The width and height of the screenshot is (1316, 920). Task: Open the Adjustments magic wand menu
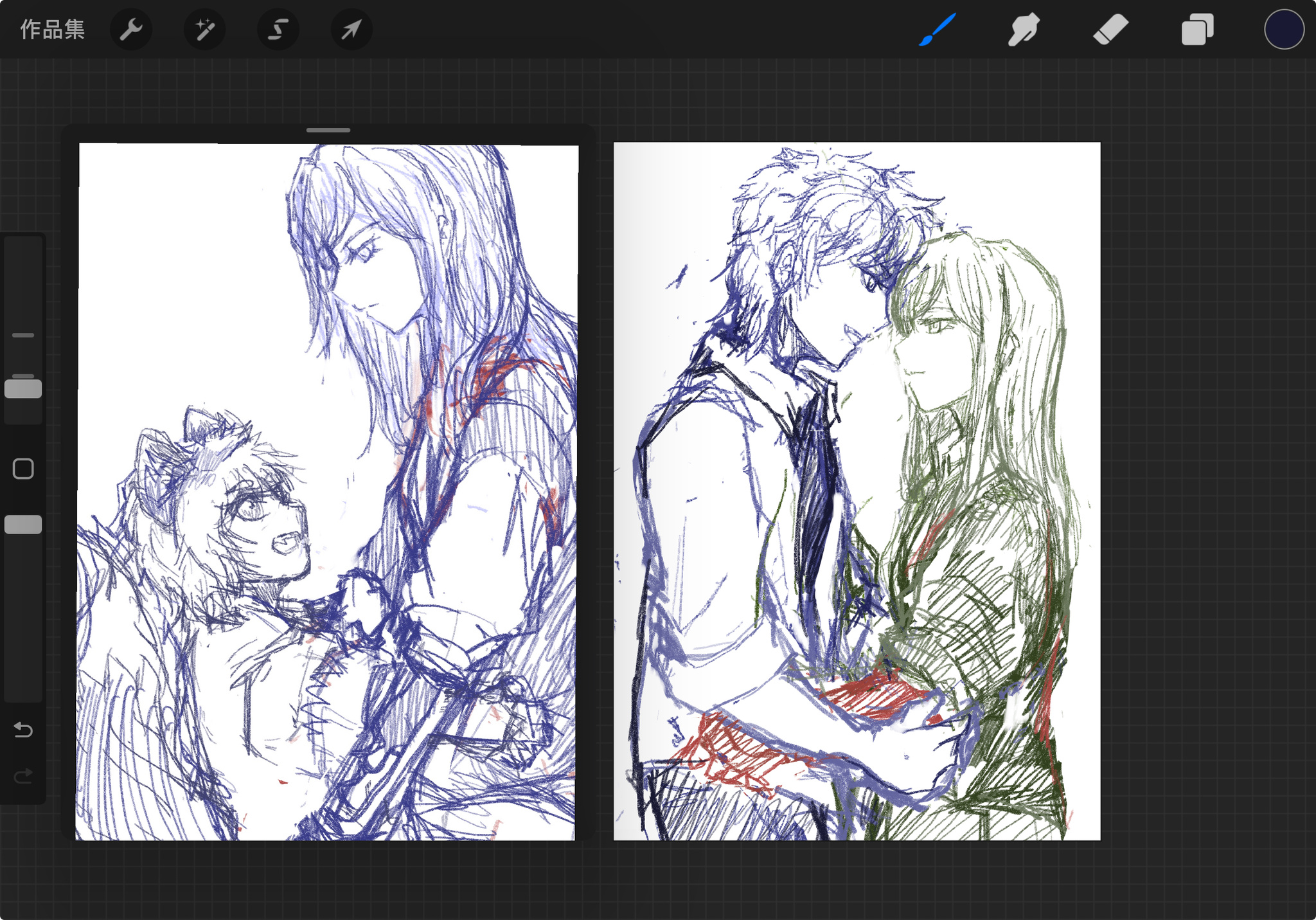204,30
